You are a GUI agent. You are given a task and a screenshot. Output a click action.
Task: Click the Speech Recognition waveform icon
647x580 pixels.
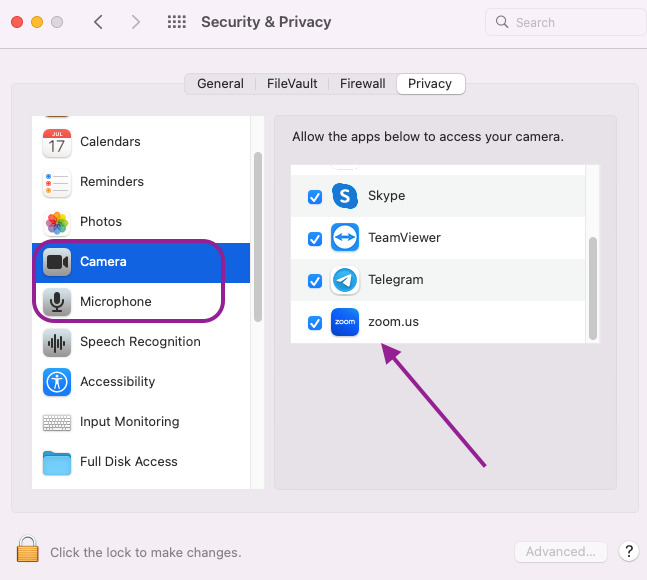[57, 342]
